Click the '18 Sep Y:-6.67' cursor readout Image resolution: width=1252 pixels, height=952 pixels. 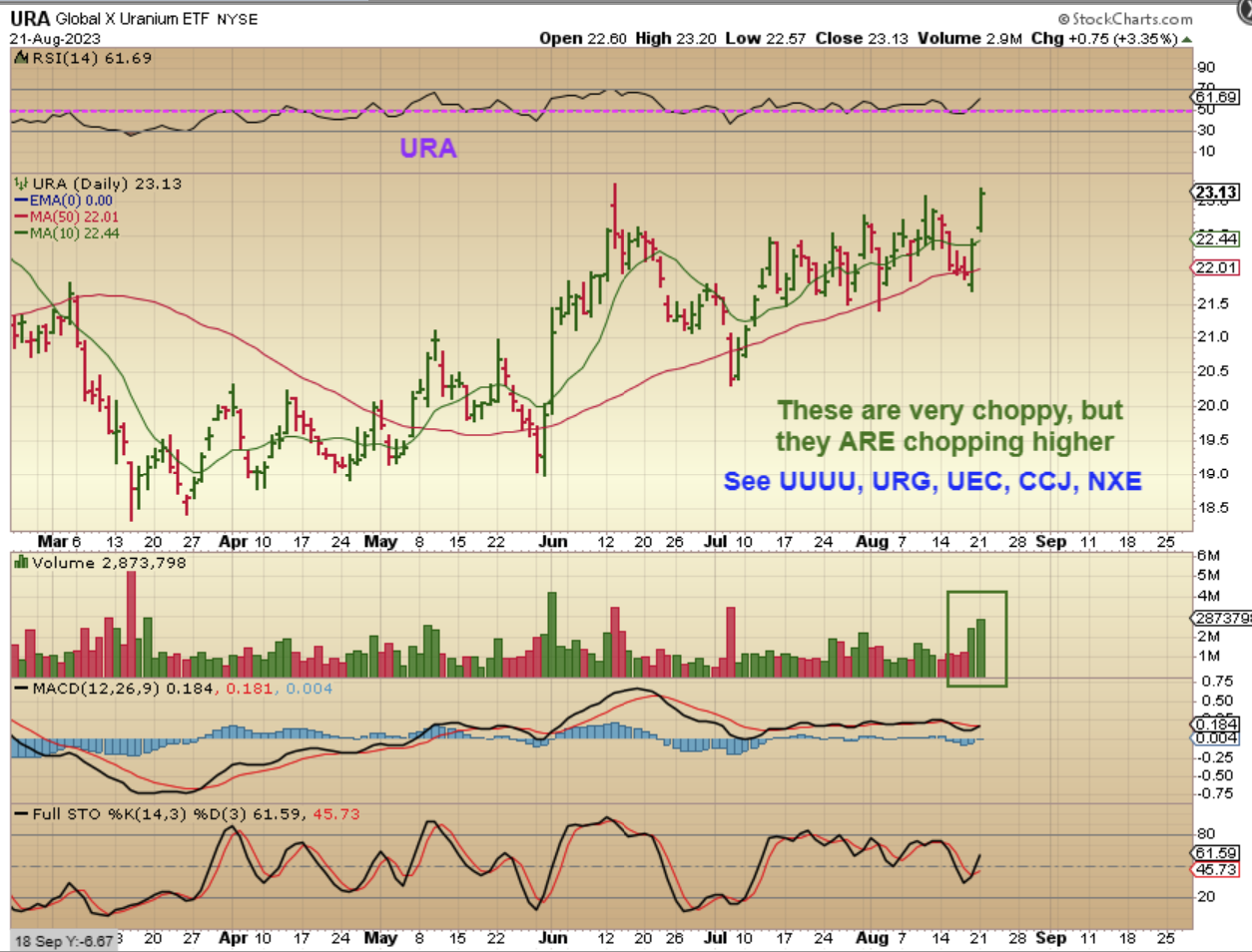pos(64,941)
